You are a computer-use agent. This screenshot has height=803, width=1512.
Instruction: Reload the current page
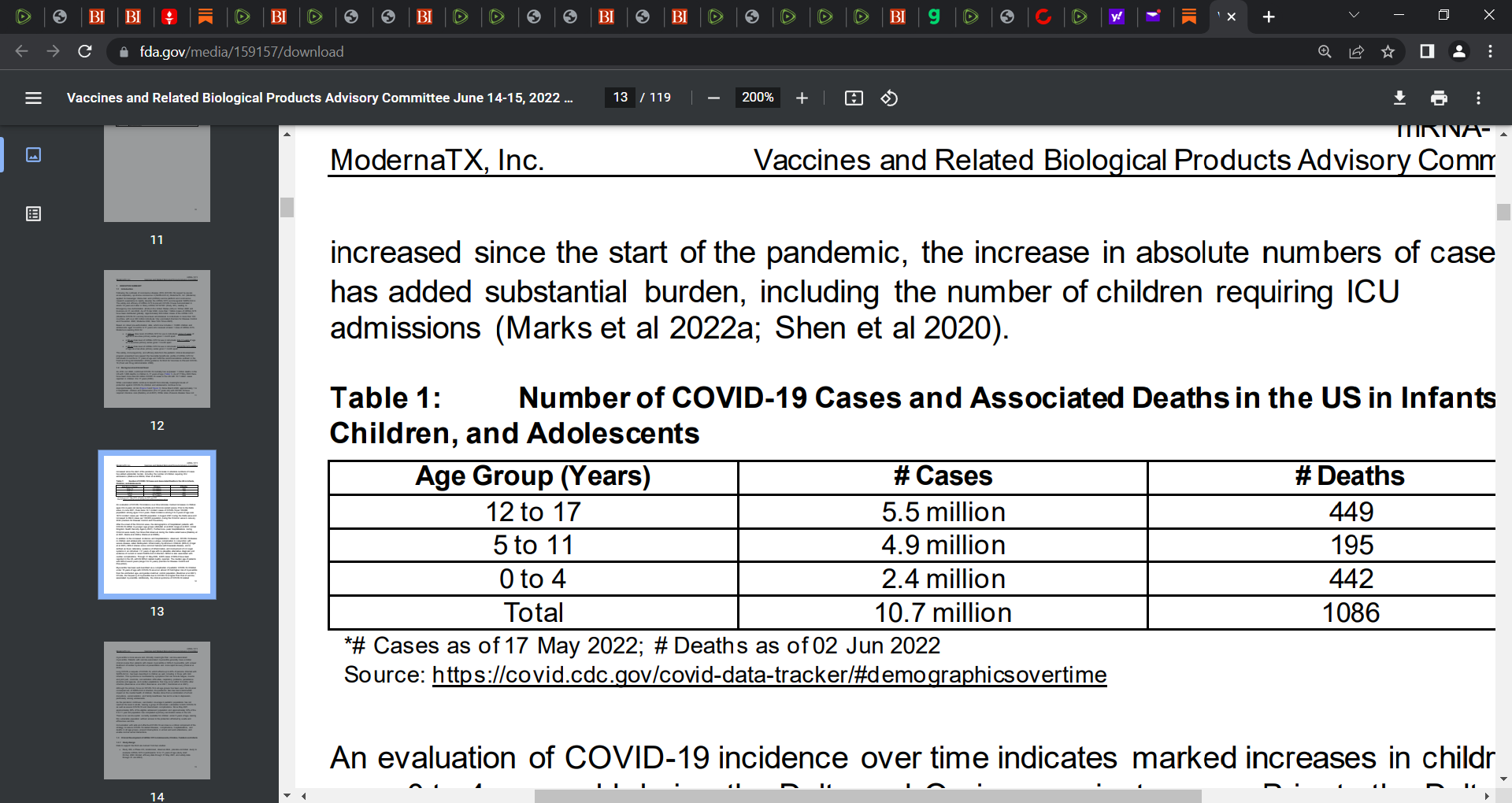coord(85,51)
